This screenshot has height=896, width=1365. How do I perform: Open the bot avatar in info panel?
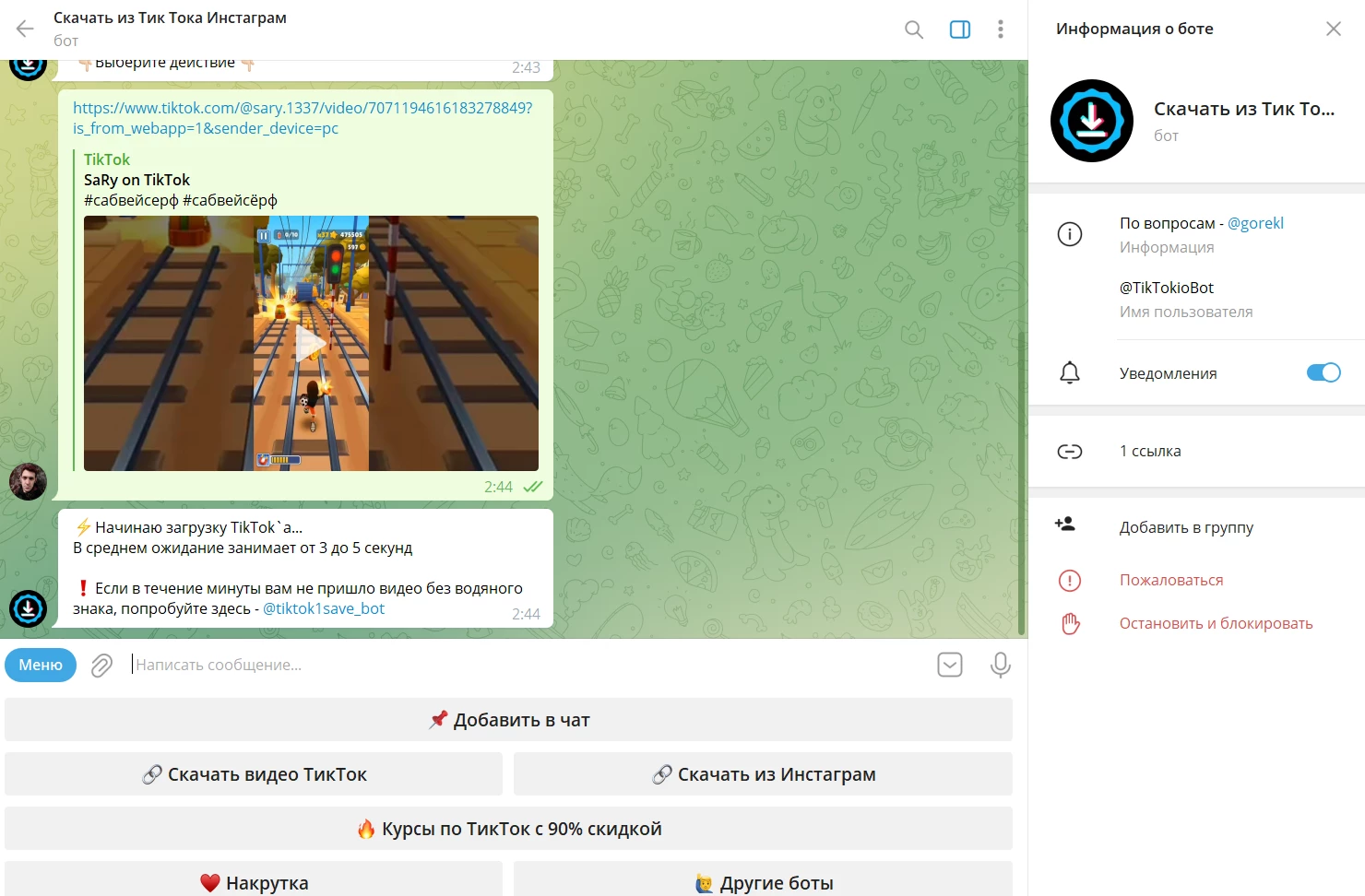tap(1092, 121)
